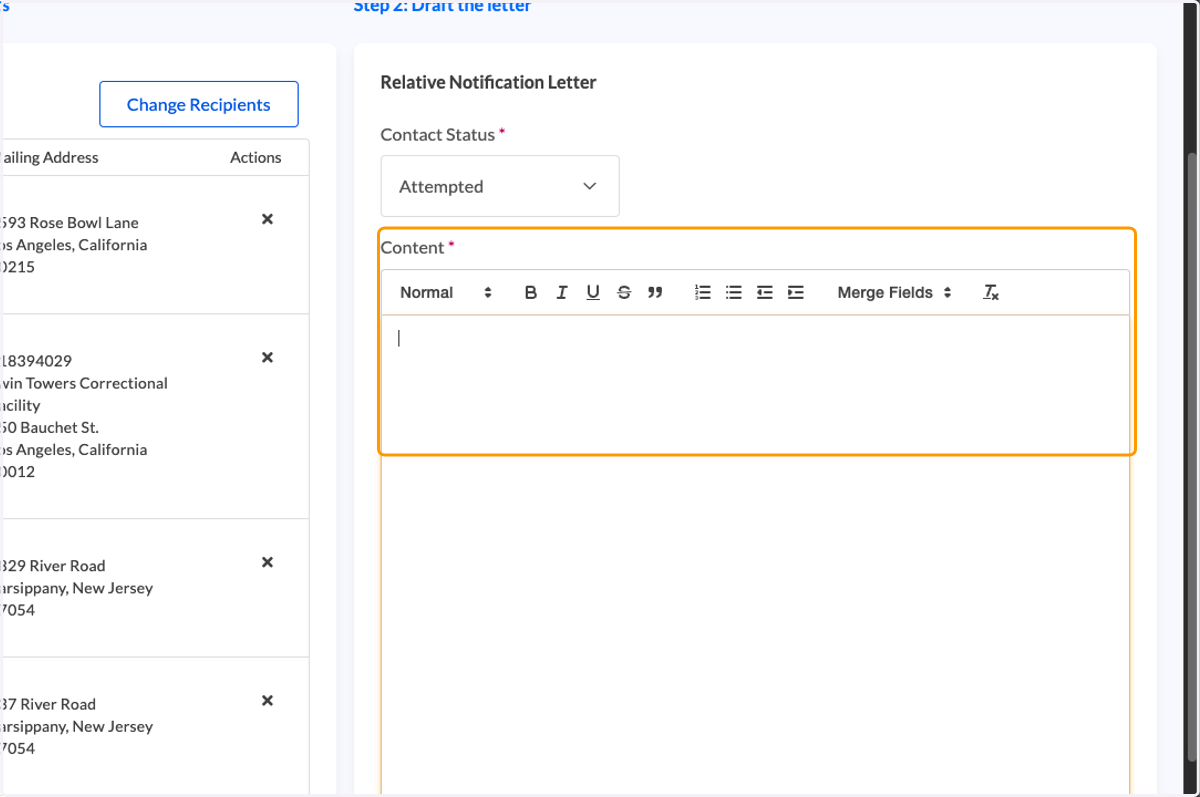Underline the text using the U icon
This screenshot has height=797, width=1200.
click(593, 293)
